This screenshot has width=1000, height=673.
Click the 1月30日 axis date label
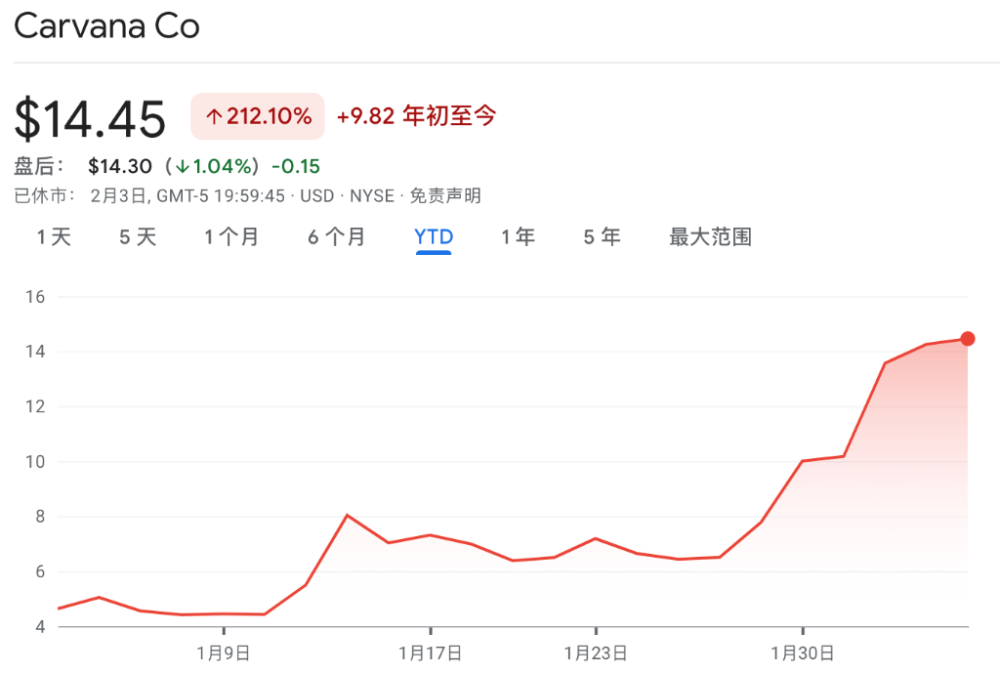[802, 653]
